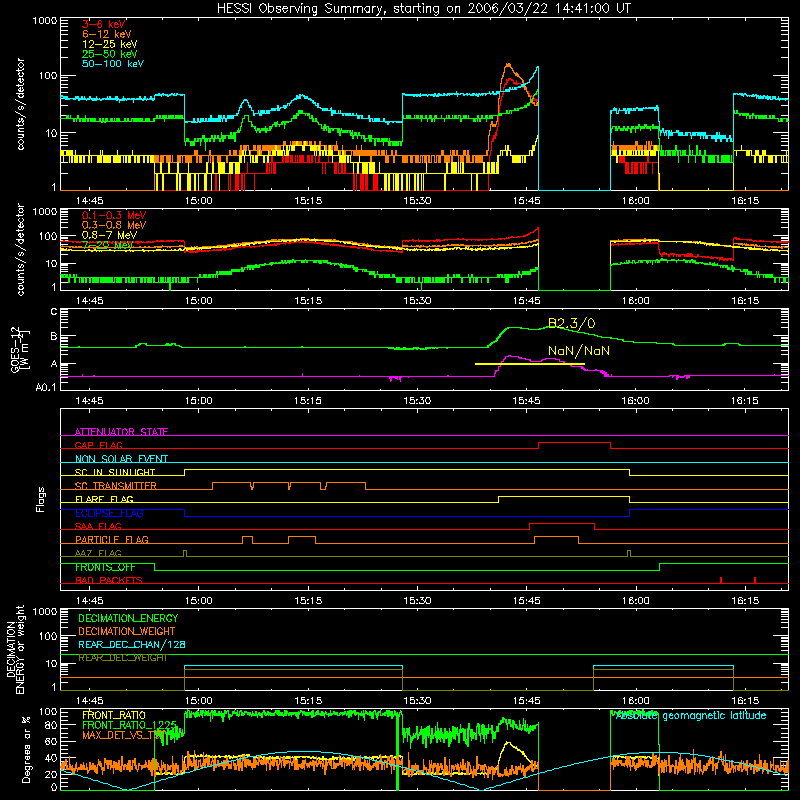Click the DECIMATION_WEIGHT legend label
Image resolution: width=800 pixels, height=800 pixels.
(x=127, y=631)
